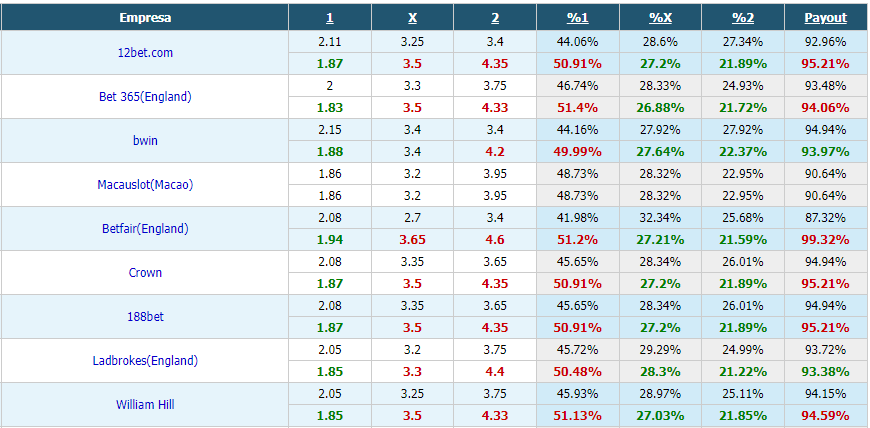Select Ladbrokes current away odds 4.4
Viewport: 870px width, 428px height.
point(495,371)
